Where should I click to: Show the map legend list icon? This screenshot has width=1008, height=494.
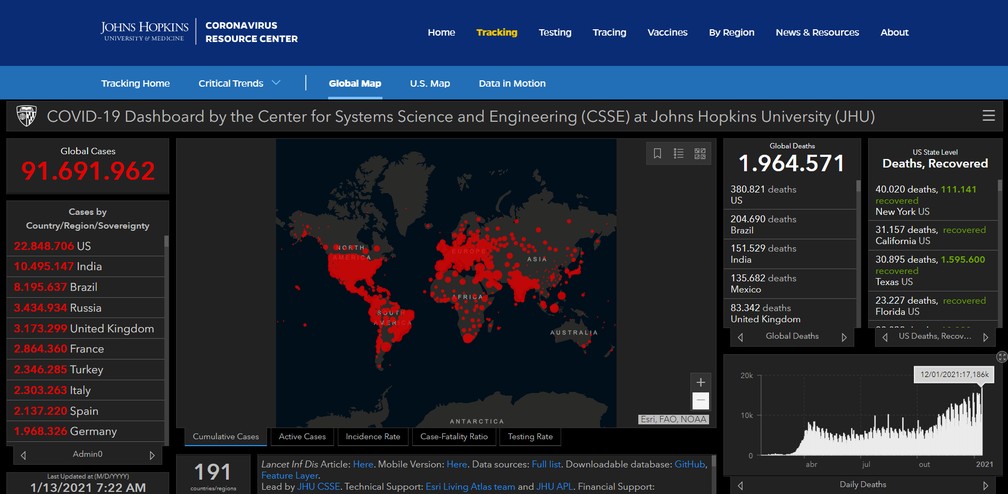[x=678, y=153]
